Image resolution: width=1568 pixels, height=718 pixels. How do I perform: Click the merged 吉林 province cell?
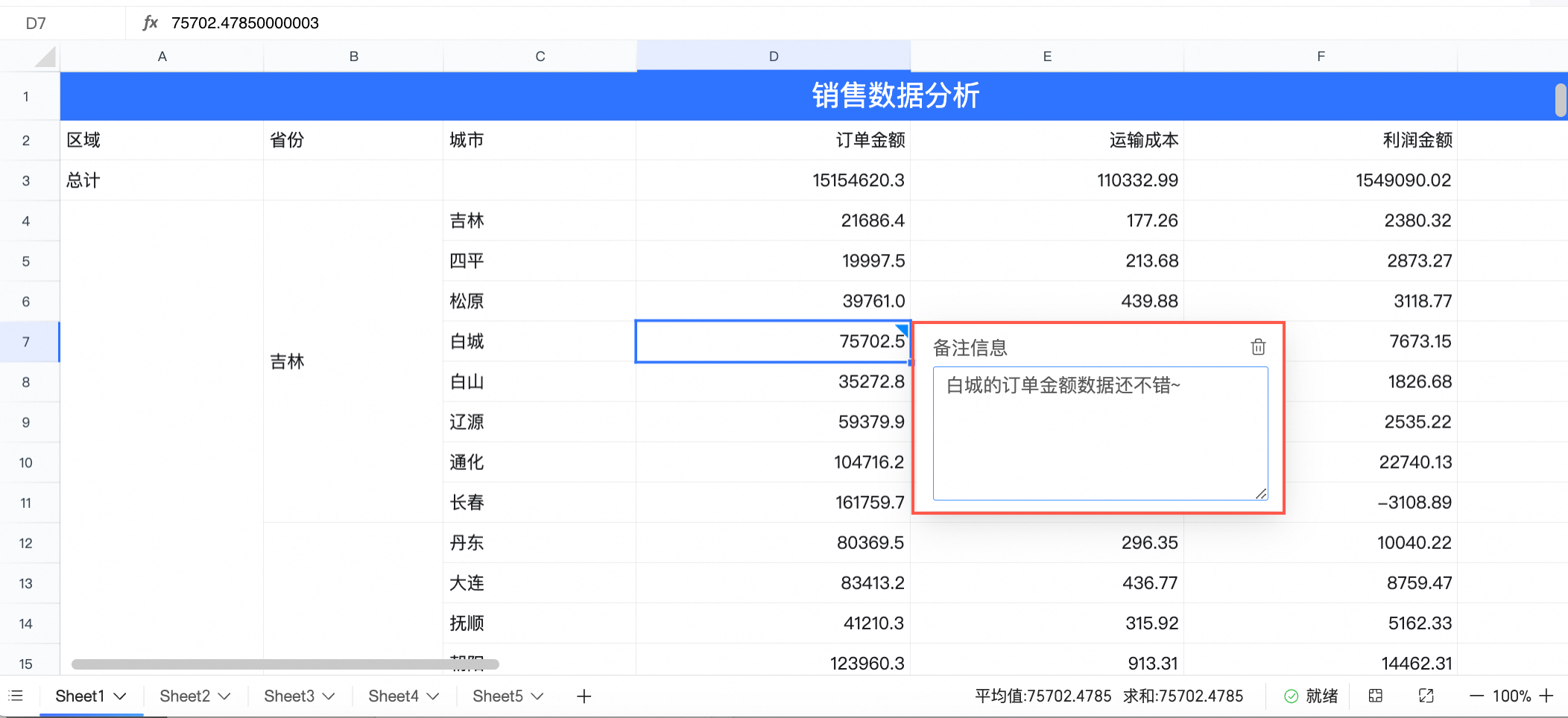click(353, 361)
